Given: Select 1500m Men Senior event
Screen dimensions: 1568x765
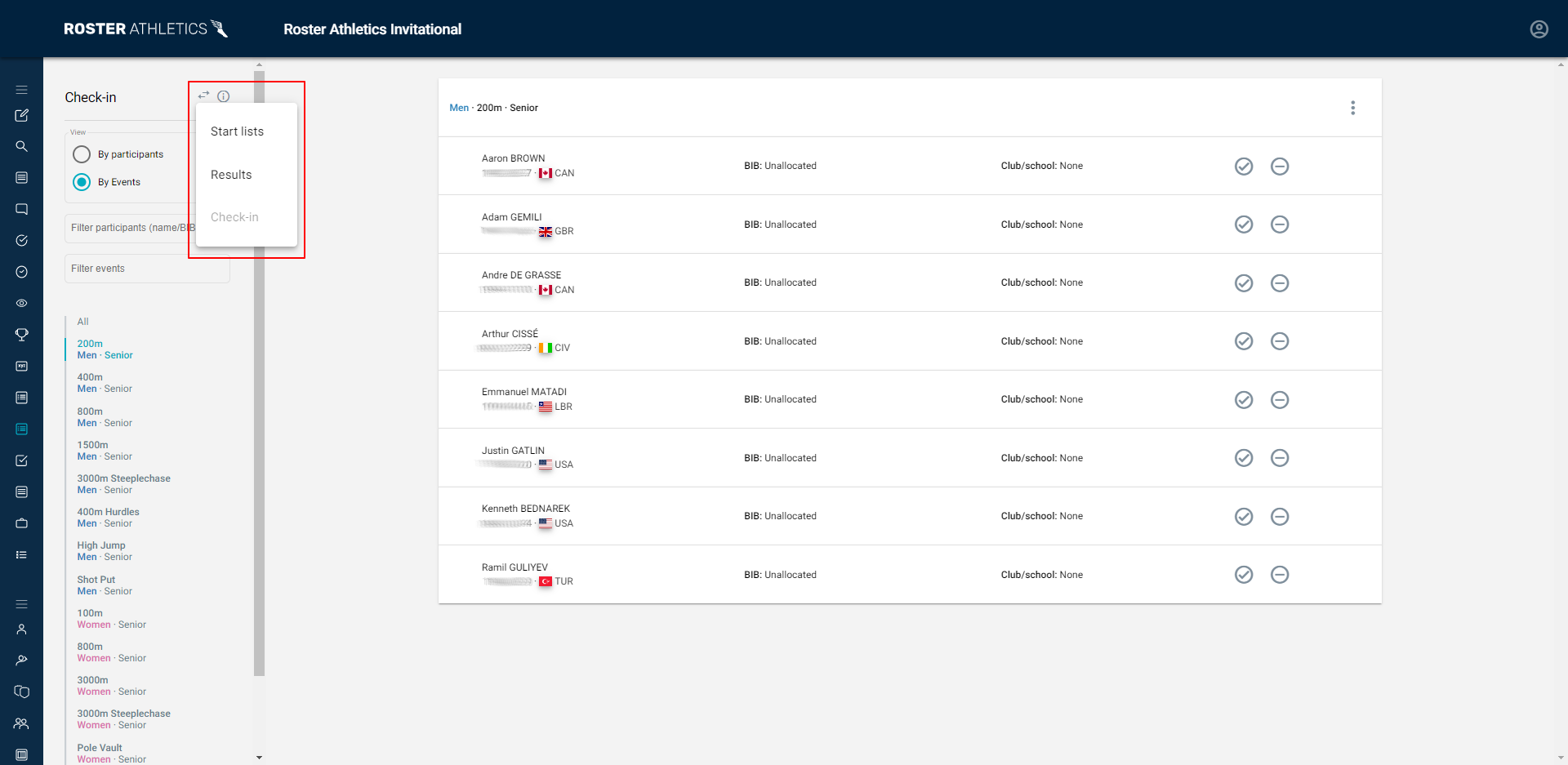Looking at the screenshot, I should click(105, 451).
